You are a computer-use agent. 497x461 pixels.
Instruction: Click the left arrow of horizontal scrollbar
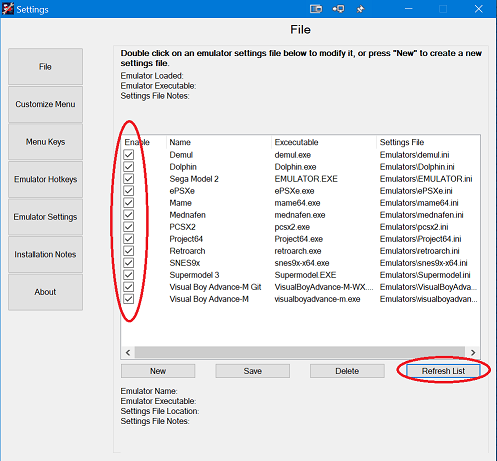[x=128, y=352]
